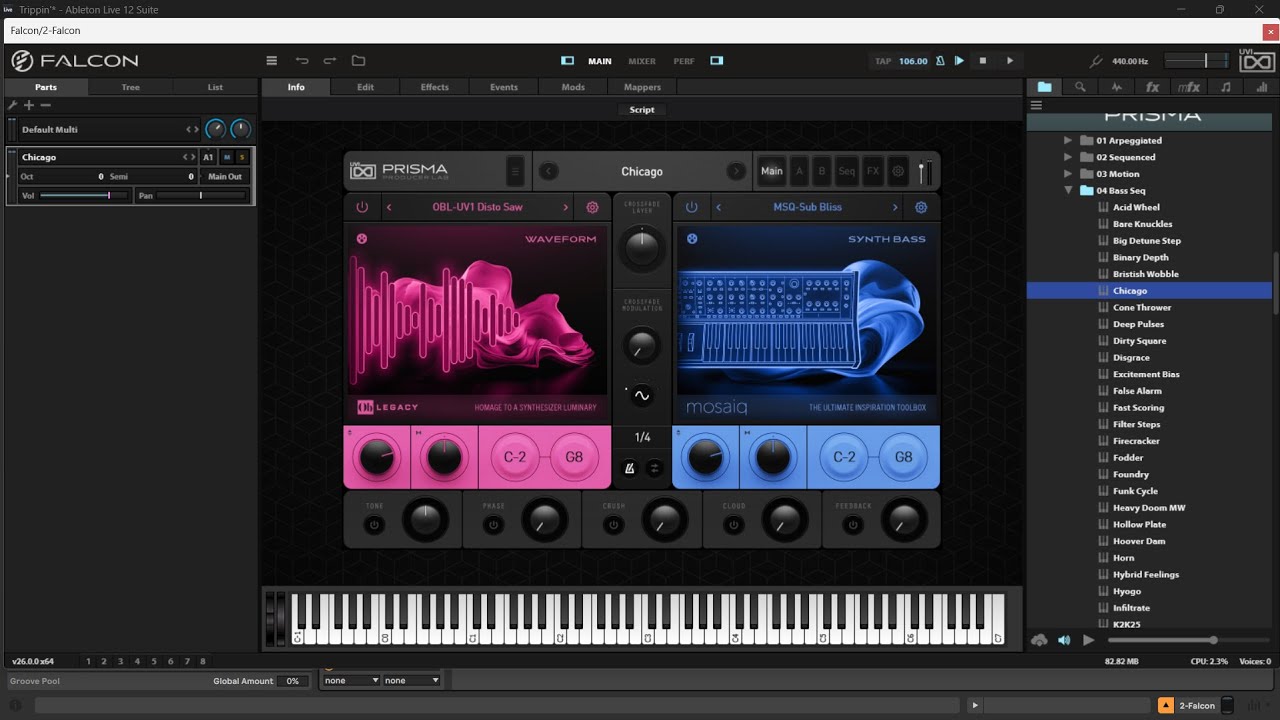
Task: Open the Prisma FX page
Action: pyautogui.click(x=872, y=171)
